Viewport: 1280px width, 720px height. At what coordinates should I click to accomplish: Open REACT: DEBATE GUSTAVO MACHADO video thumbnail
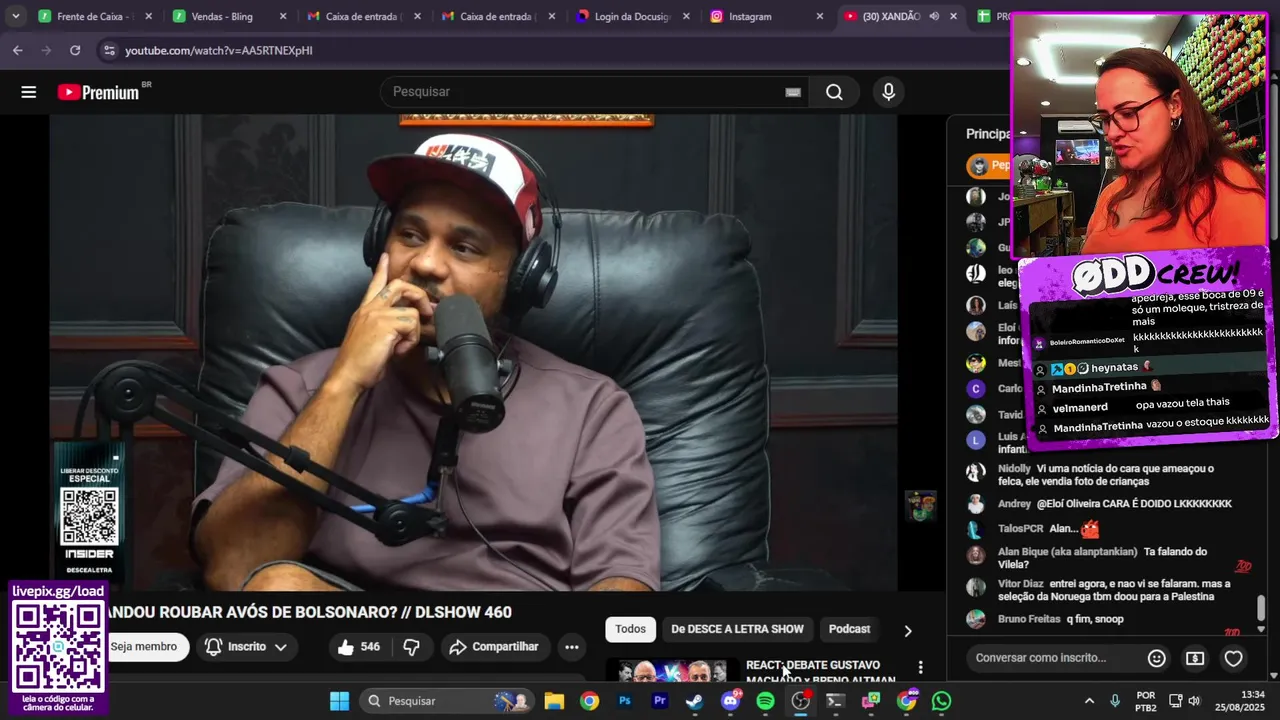click(x=673, y=671)
